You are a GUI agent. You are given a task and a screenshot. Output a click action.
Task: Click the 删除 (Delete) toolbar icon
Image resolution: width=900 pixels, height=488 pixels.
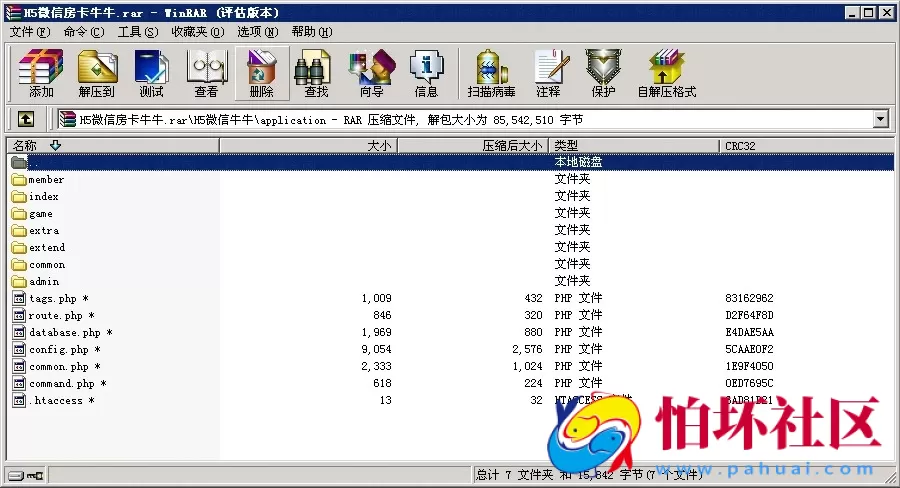click(x=262, y=73)
